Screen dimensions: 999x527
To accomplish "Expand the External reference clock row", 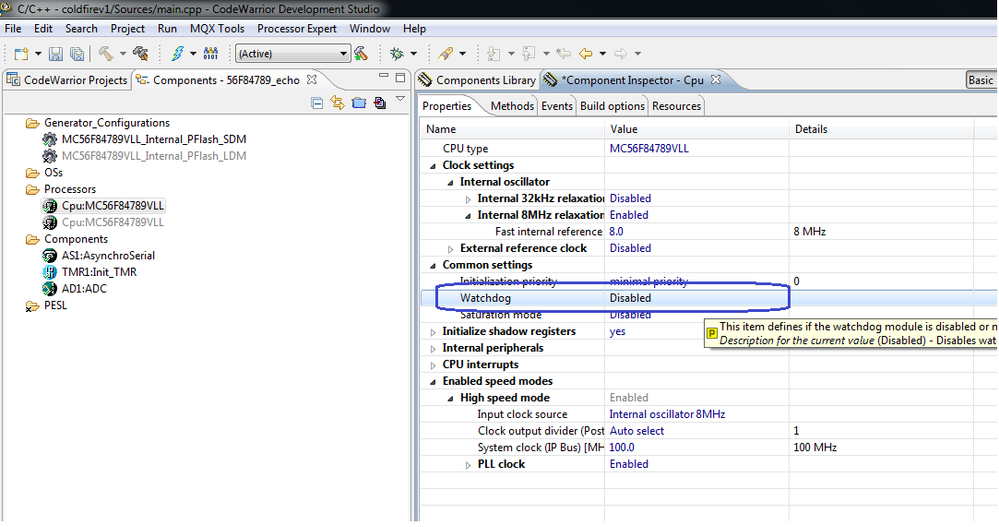I will (x=450, y=249).
